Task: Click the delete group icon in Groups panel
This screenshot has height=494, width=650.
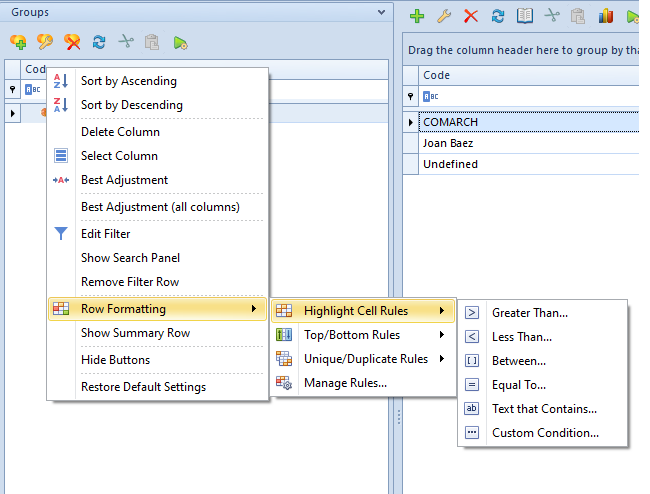Action: [x=72, y=42]
